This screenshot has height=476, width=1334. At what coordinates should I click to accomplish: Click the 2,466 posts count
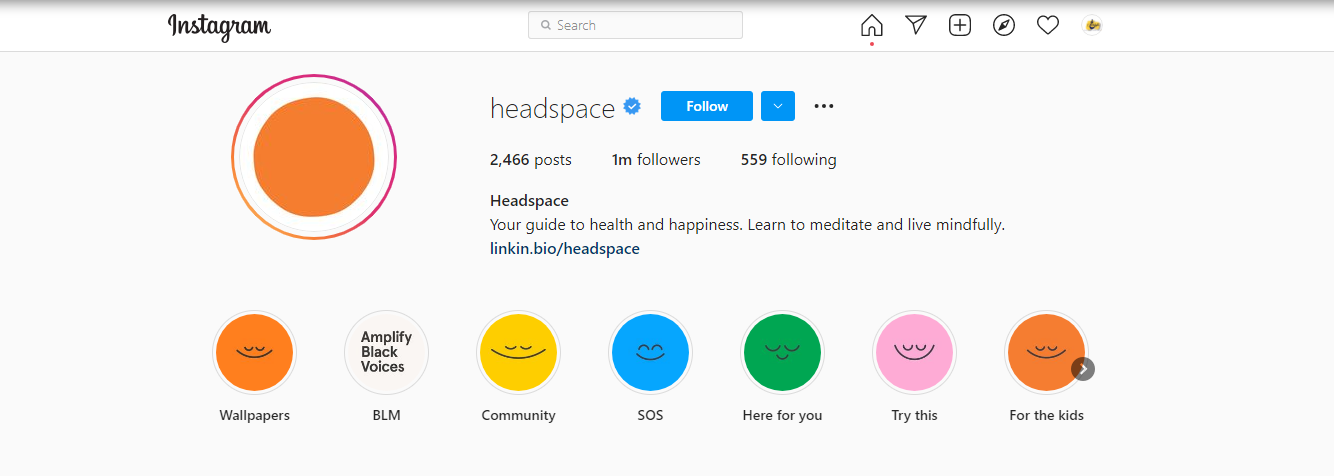click(531, 160)
